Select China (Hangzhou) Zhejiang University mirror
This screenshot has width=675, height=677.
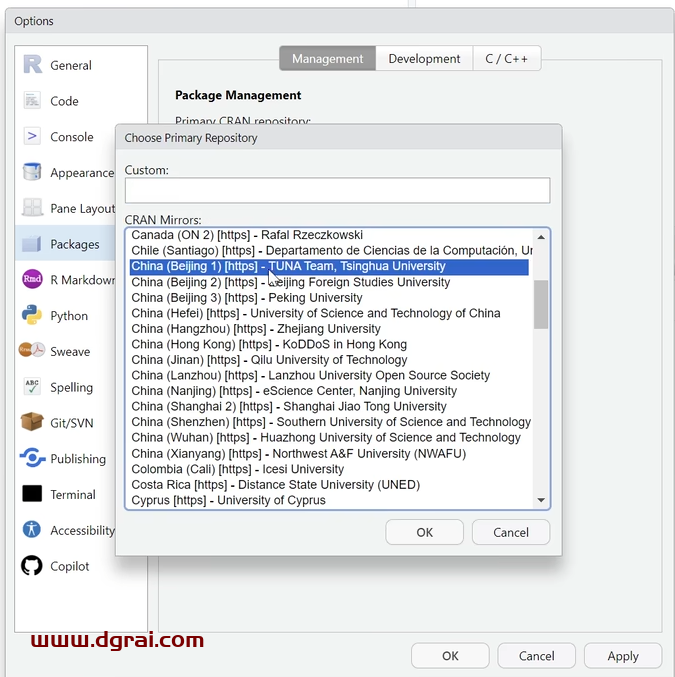click(329, 329)
